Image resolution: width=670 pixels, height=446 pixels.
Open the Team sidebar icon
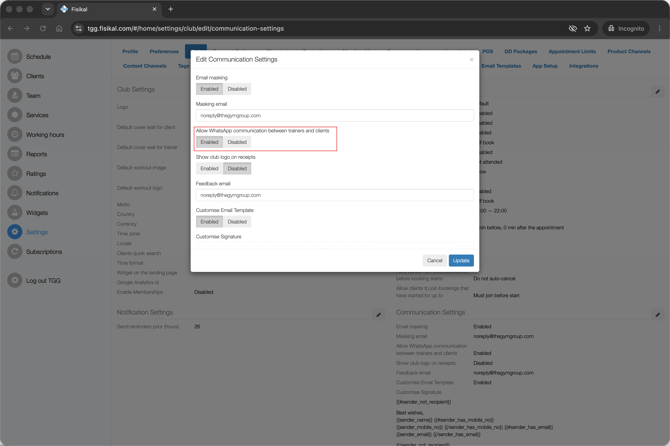[x=15, y=96]
